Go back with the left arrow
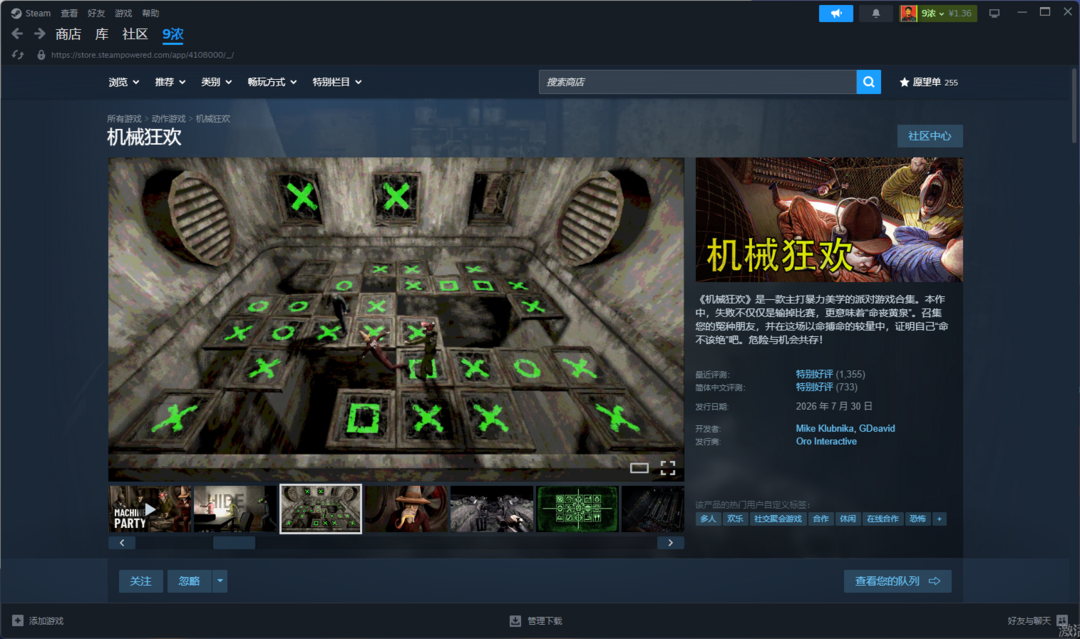Screen dimensions: 1080x639 pyautogui.click(x=17, y=34)
